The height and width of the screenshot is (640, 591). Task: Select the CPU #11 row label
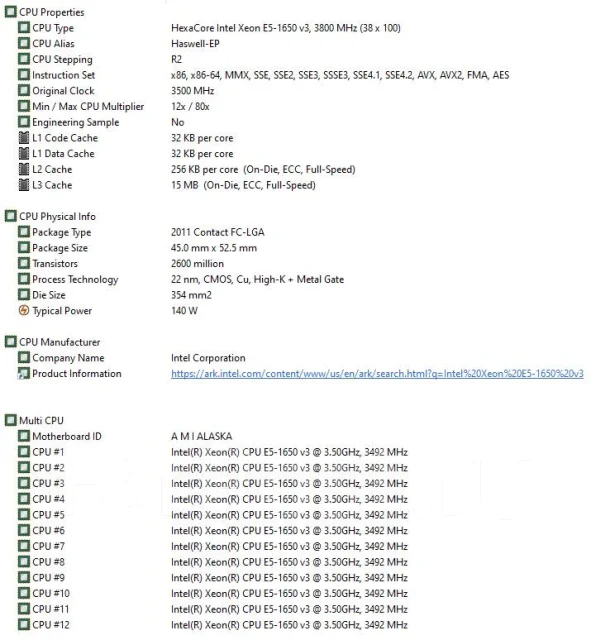click(51, 609)
